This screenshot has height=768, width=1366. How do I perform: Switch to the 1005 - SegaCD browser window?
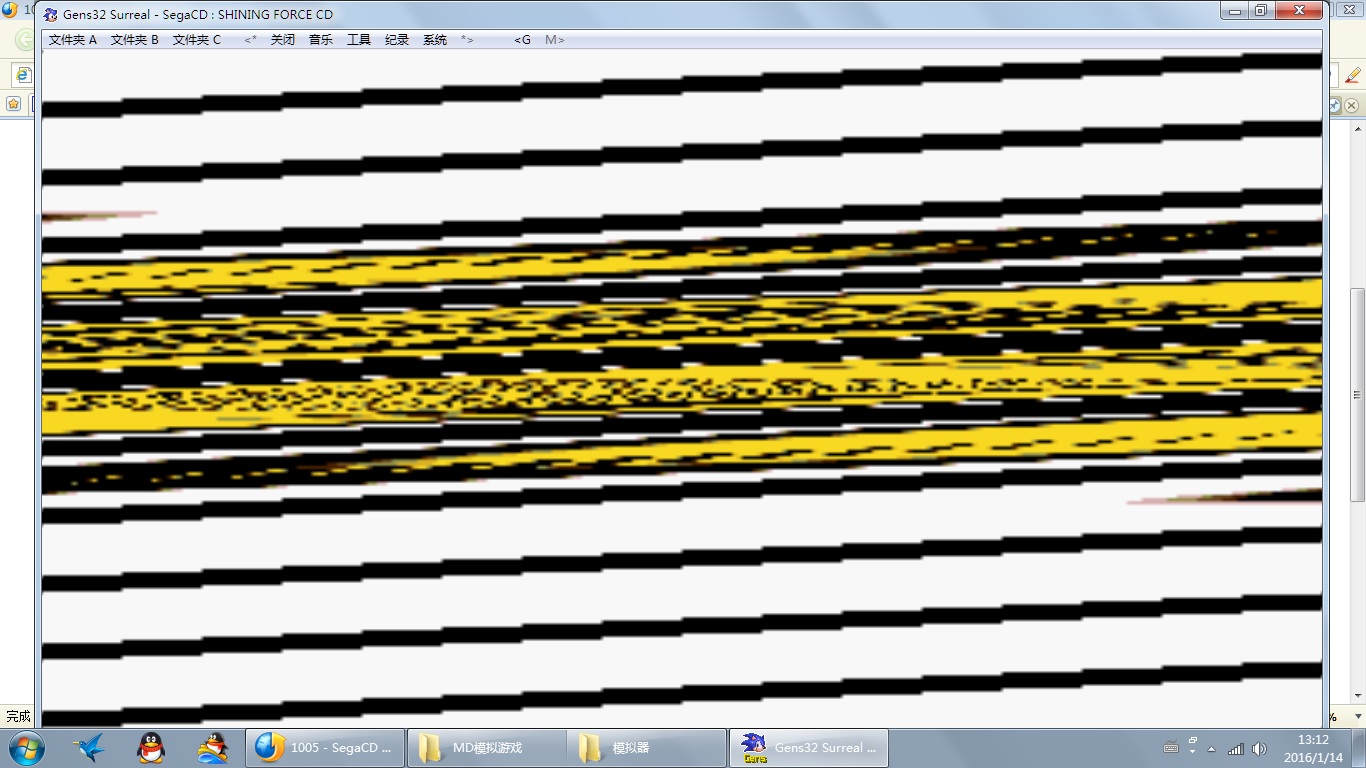326,748
